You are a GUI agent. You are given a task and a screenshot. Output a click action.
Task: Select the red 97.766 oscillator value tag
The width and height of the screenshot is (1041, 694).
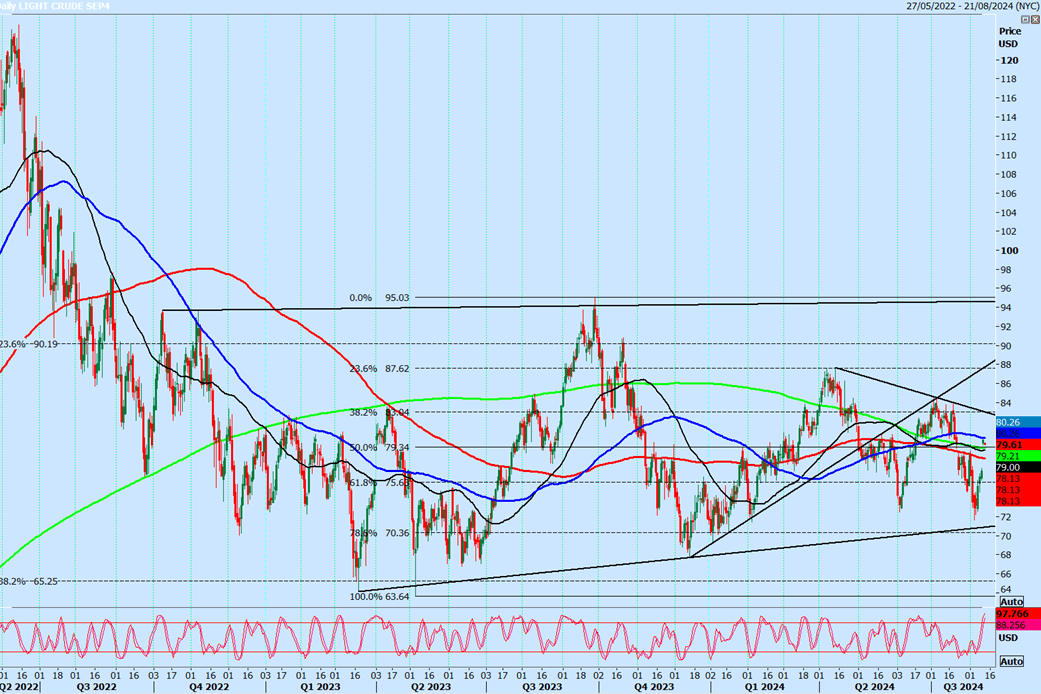tap(1018, 614)
